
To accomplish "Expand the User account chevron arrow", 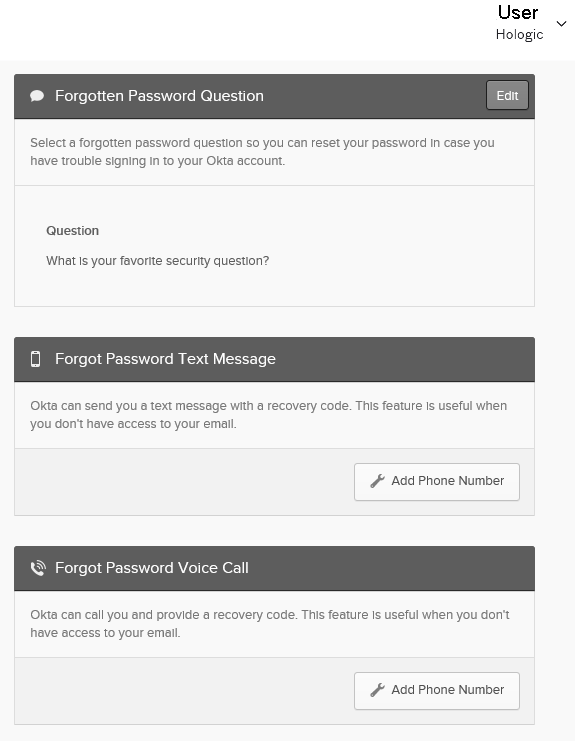I will pos(561,24).
